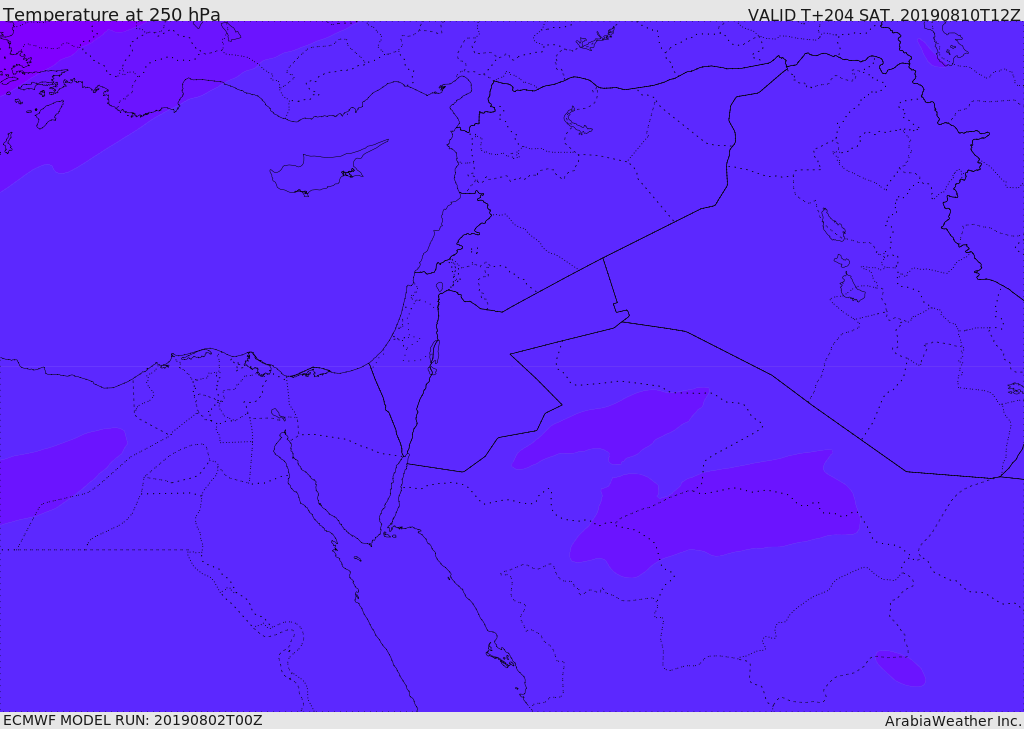1024x729 pixels.
Task: Click the 'ECMWF MODEL RUN: 20190802T00Z' footer text
Action: coord(133,720)
